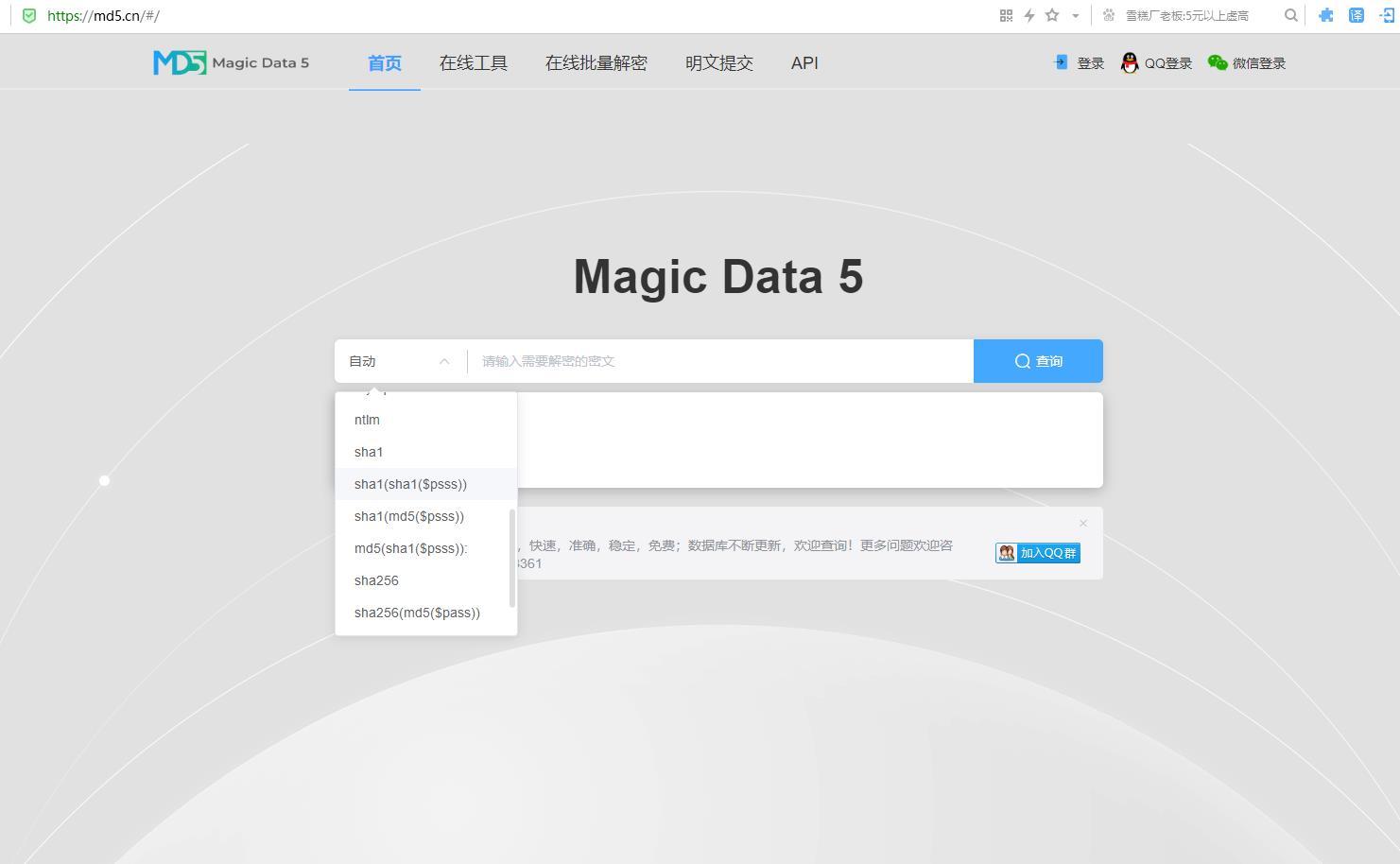This screenshot has height=864, width=1400.
Task: Click the green security shield icon
Action: [29, 15]
